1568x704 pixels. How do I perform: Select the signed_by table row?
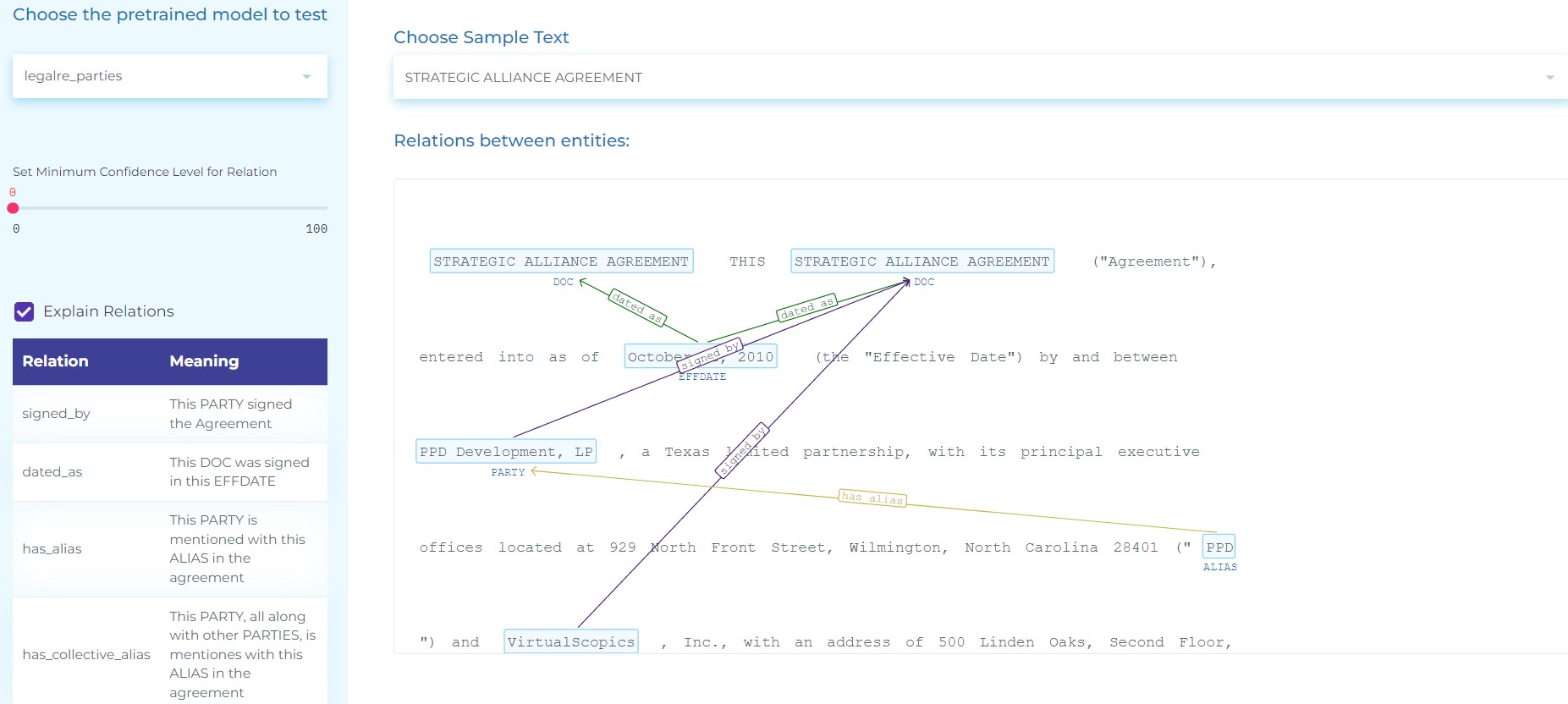pos(169,414)
